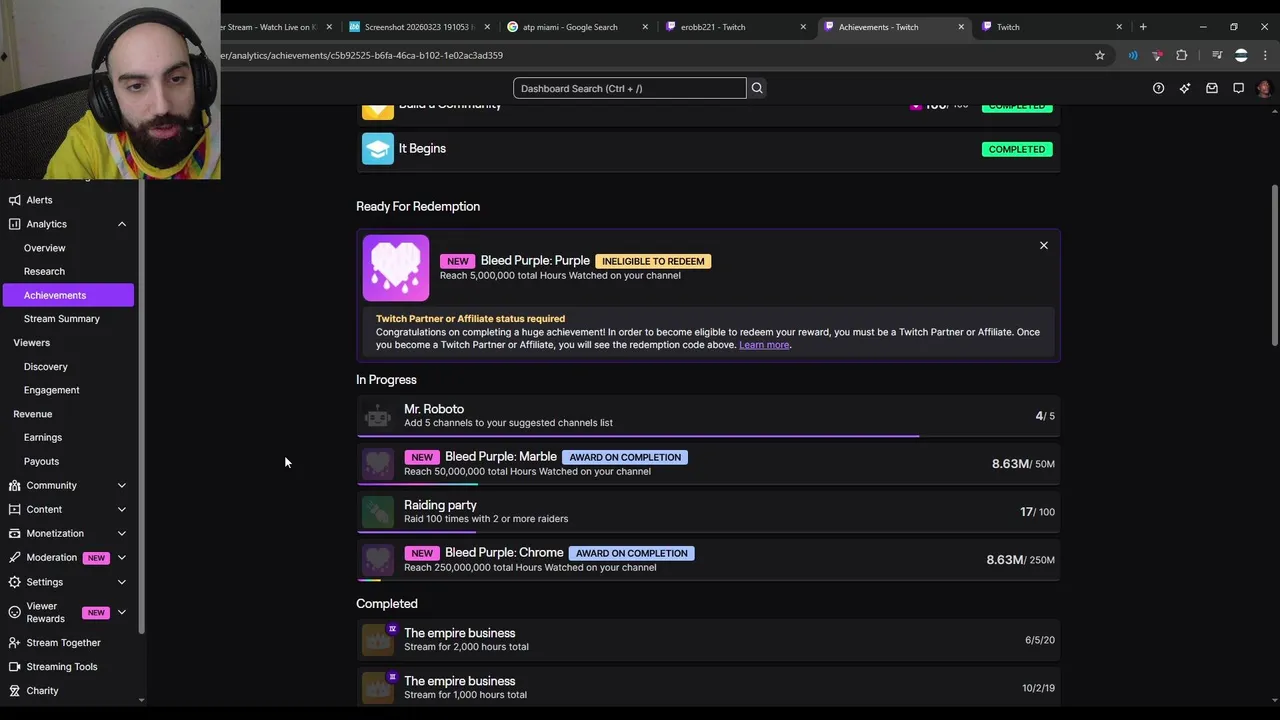Switch to the Screenshot 20260323 browser tab
Screen dimensions: 1280x720
coord(420,27)
